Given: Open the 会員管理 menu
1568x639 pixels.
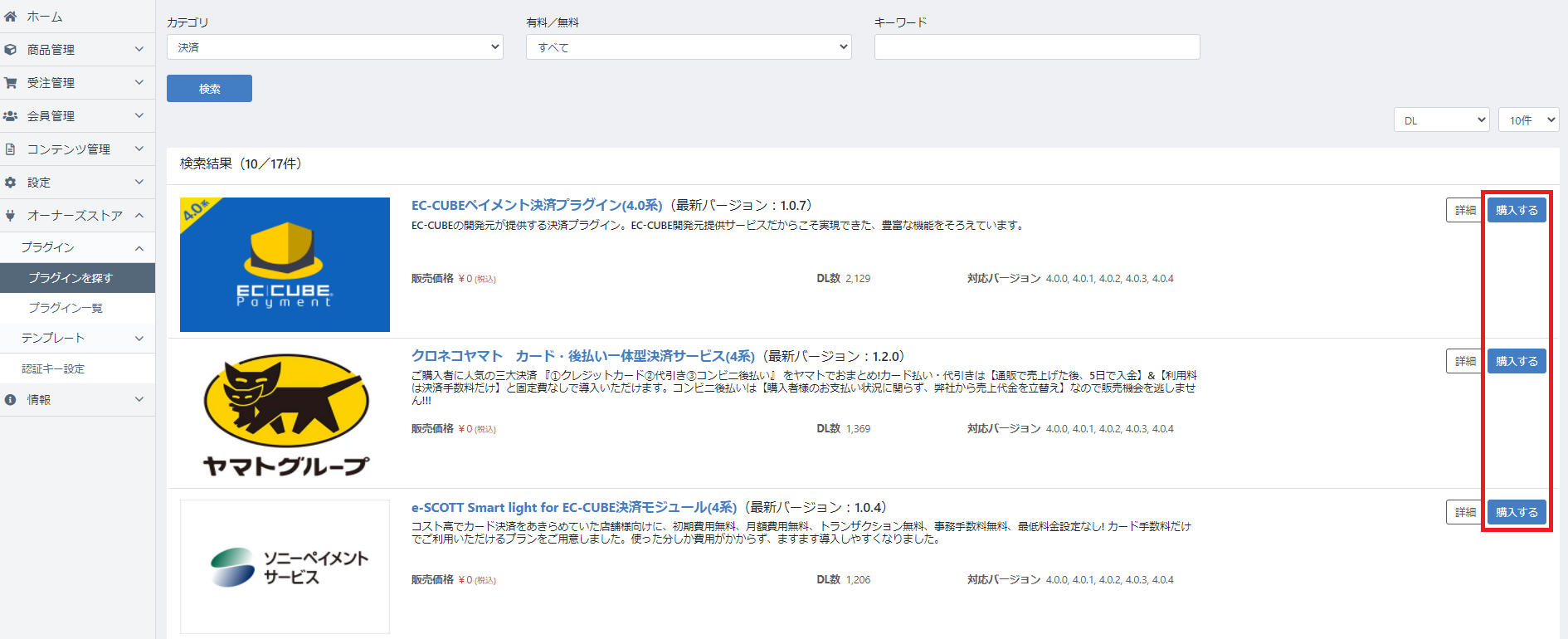Looking at the screenshot, I should (77, 116).
